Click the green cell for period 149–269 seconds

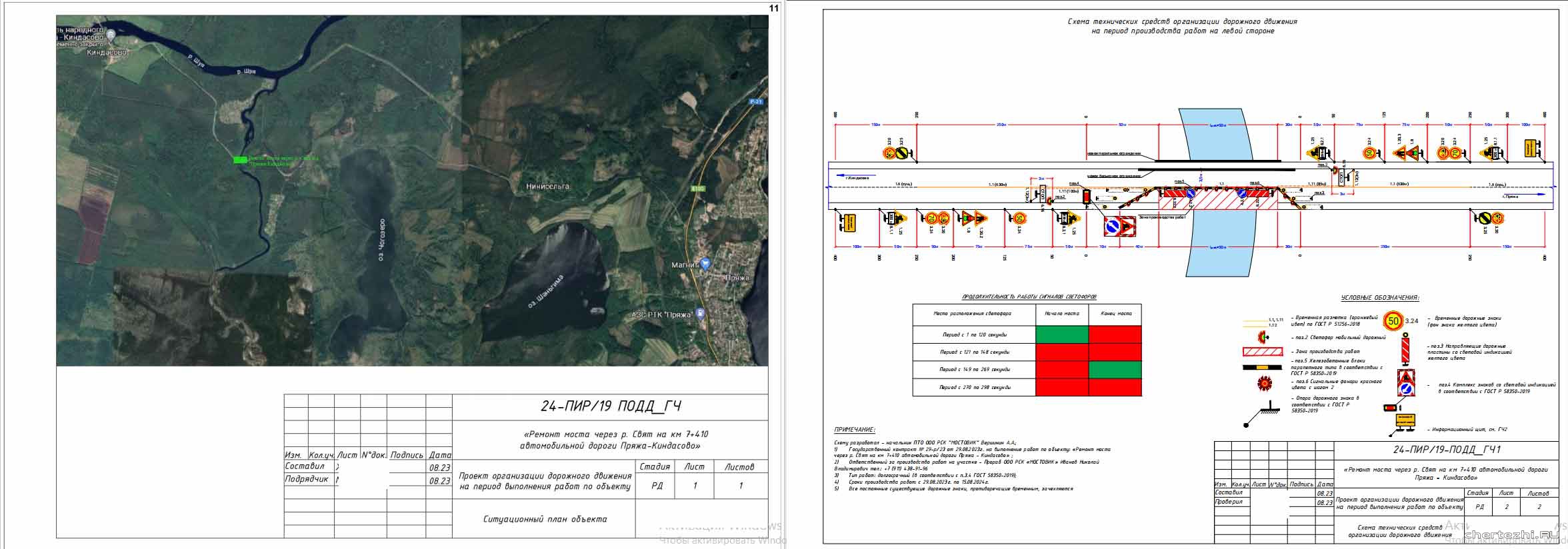tap(1115, 369)
